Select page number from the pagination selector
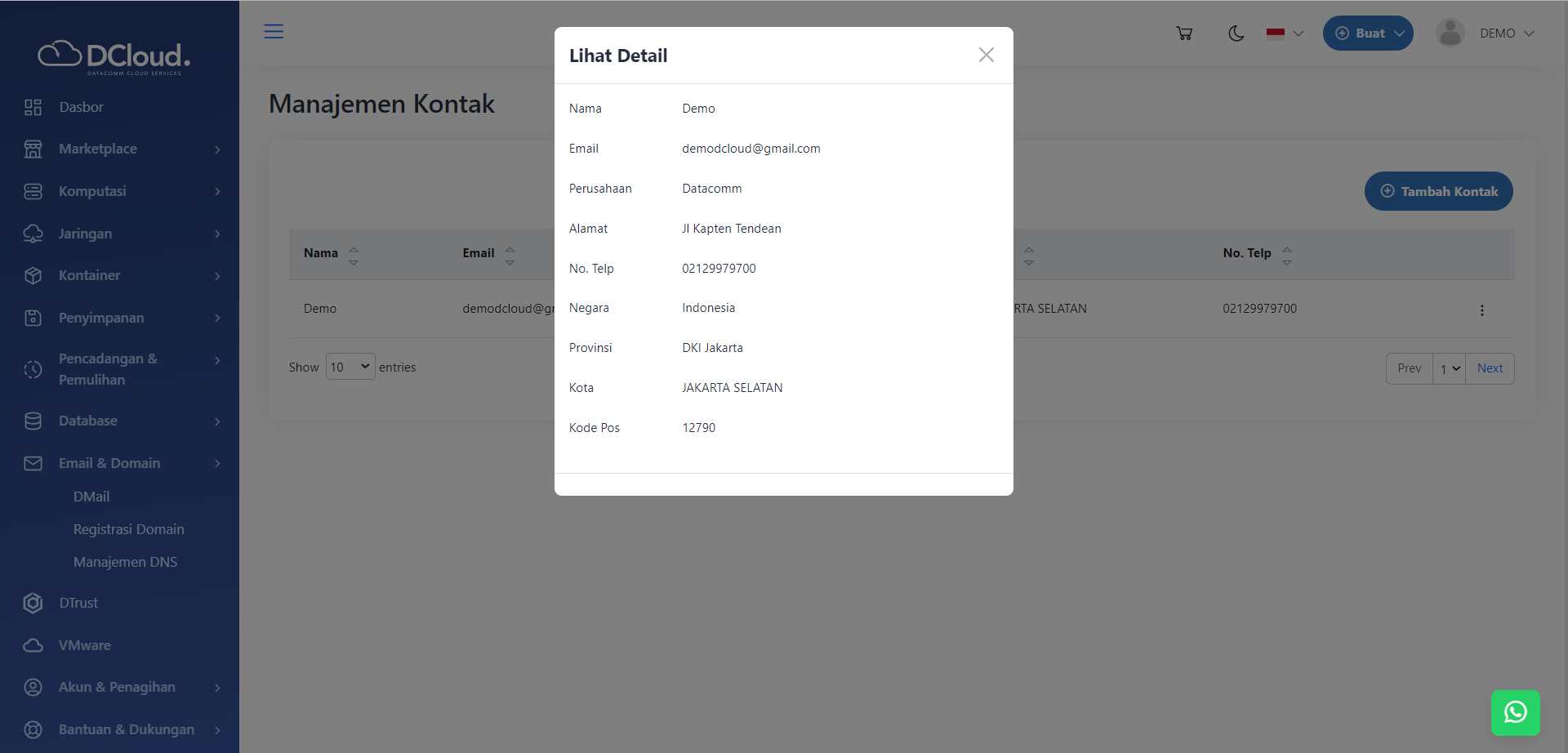 click(1449, 368)
